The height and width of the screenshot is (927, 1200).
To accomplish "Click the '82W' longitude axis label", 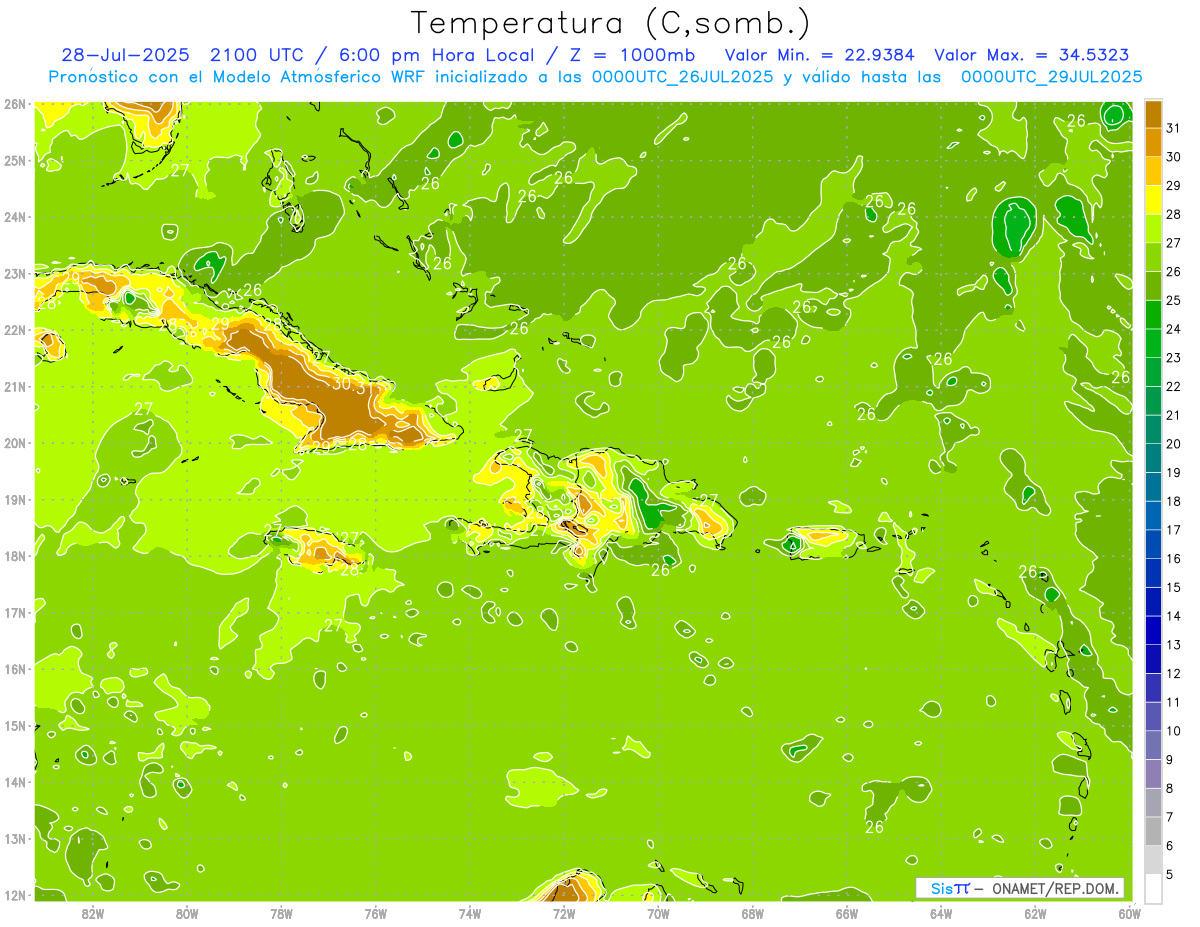I will (x=93, y=913).
